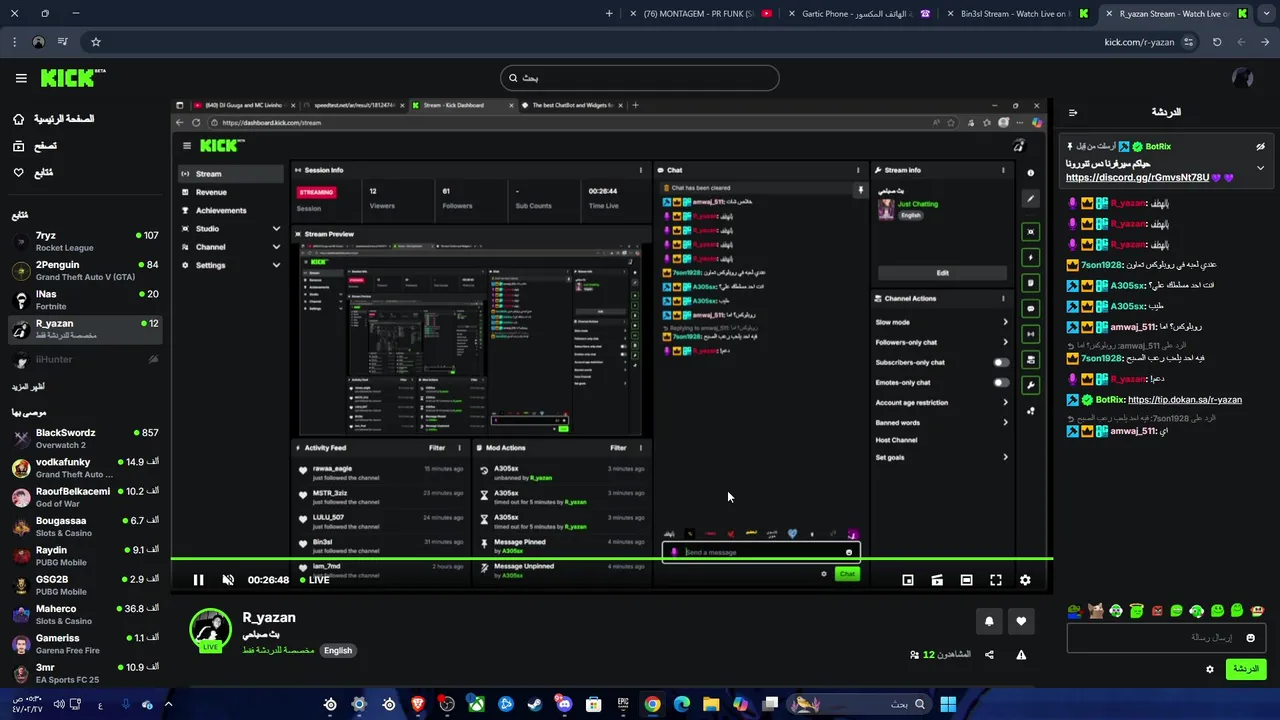Open chat settings gear

click(1210, 669)
